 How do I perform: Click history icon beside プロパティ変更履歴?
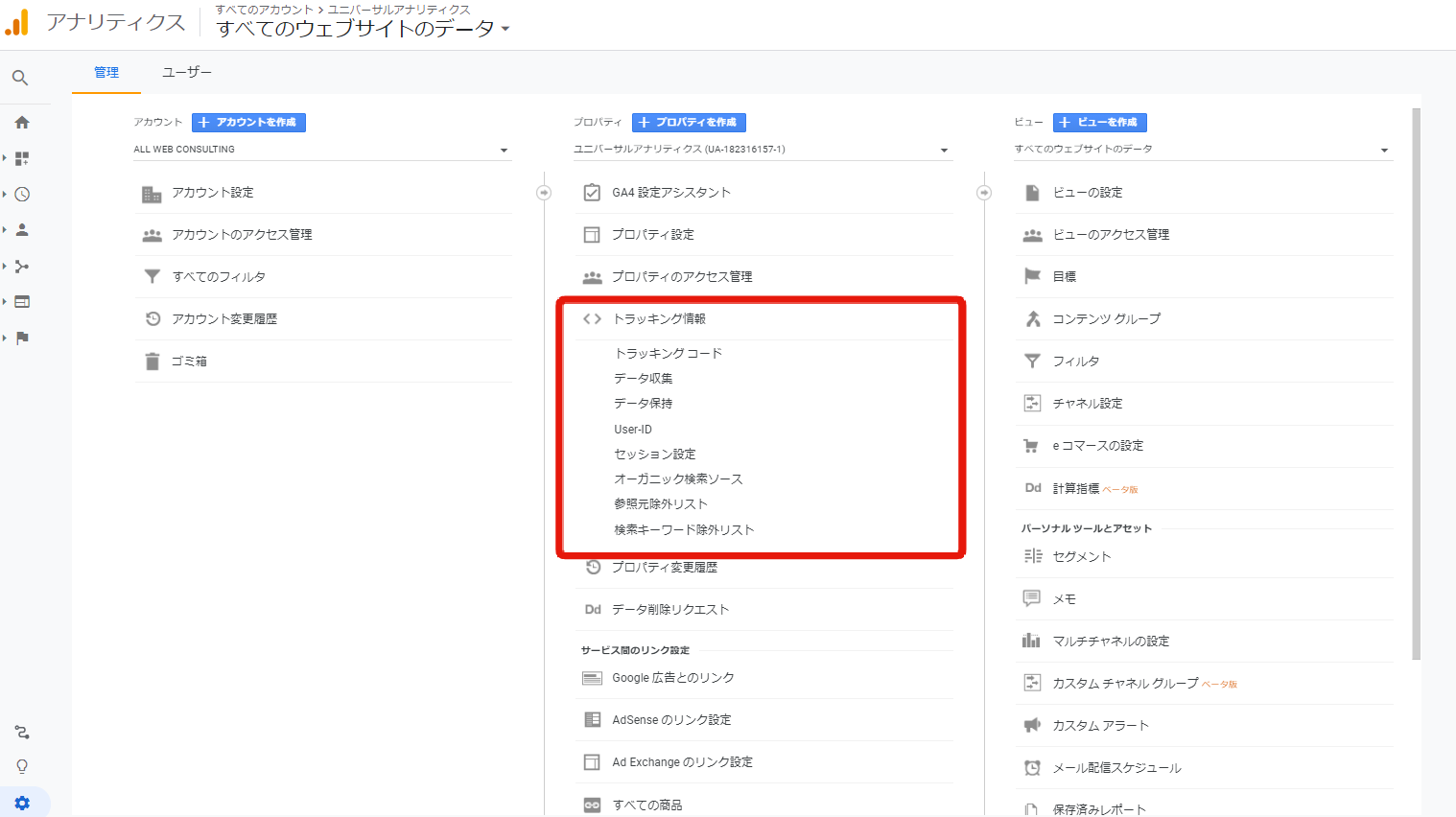pyautogui.click(x=593, y=567)
